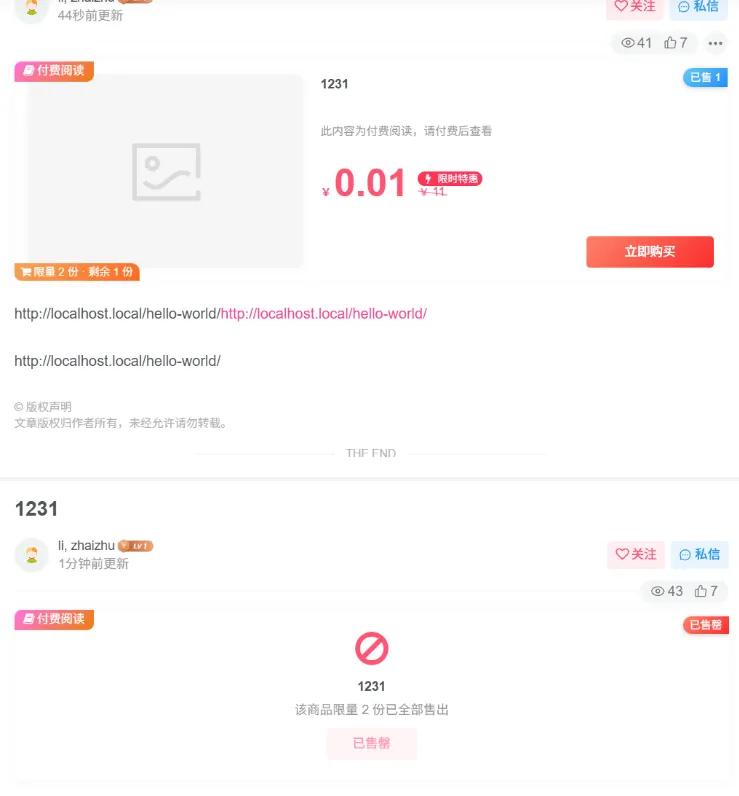Click the eye views icon showing 41

click(628, 43)
